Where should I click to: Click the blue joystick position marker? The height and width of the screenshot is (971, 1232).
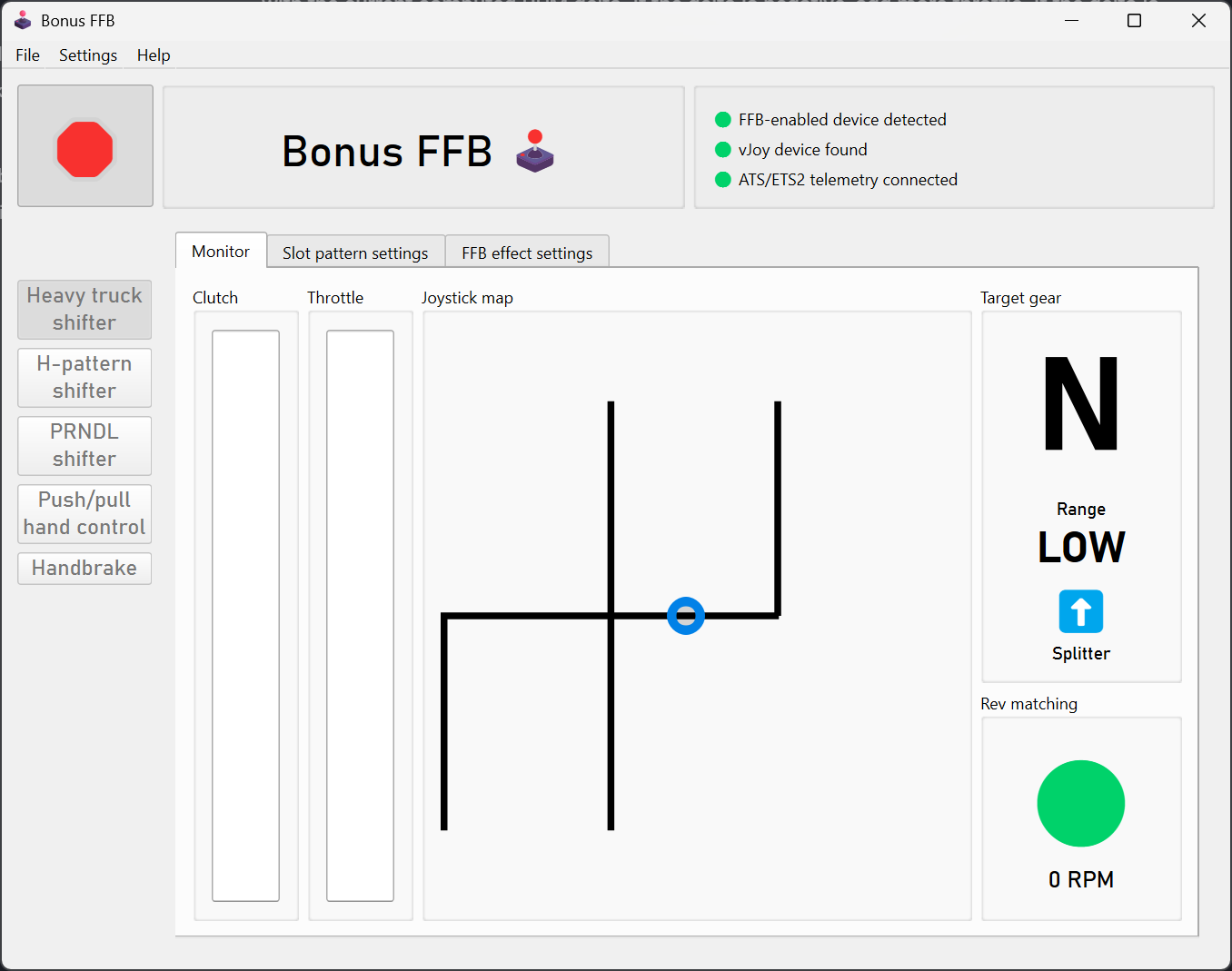pos(686,616)
